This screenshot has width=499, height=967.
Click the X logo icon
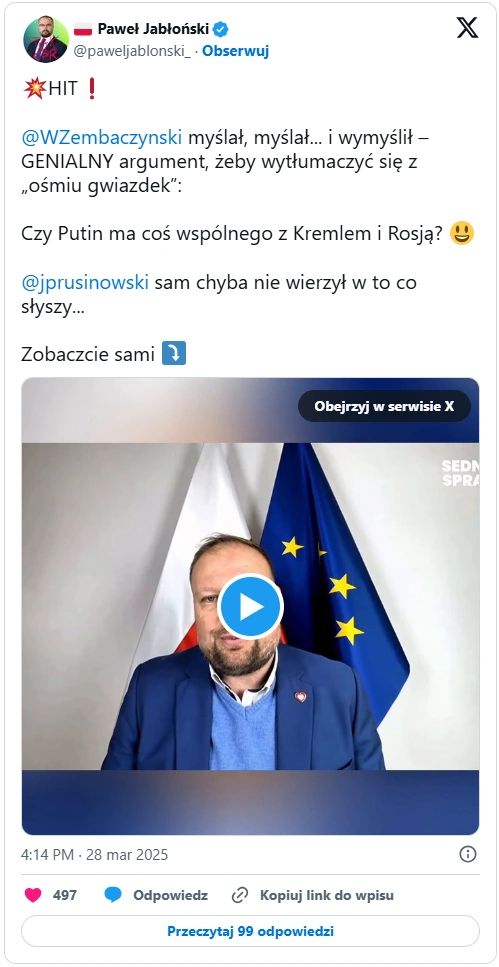pos(467,28)
